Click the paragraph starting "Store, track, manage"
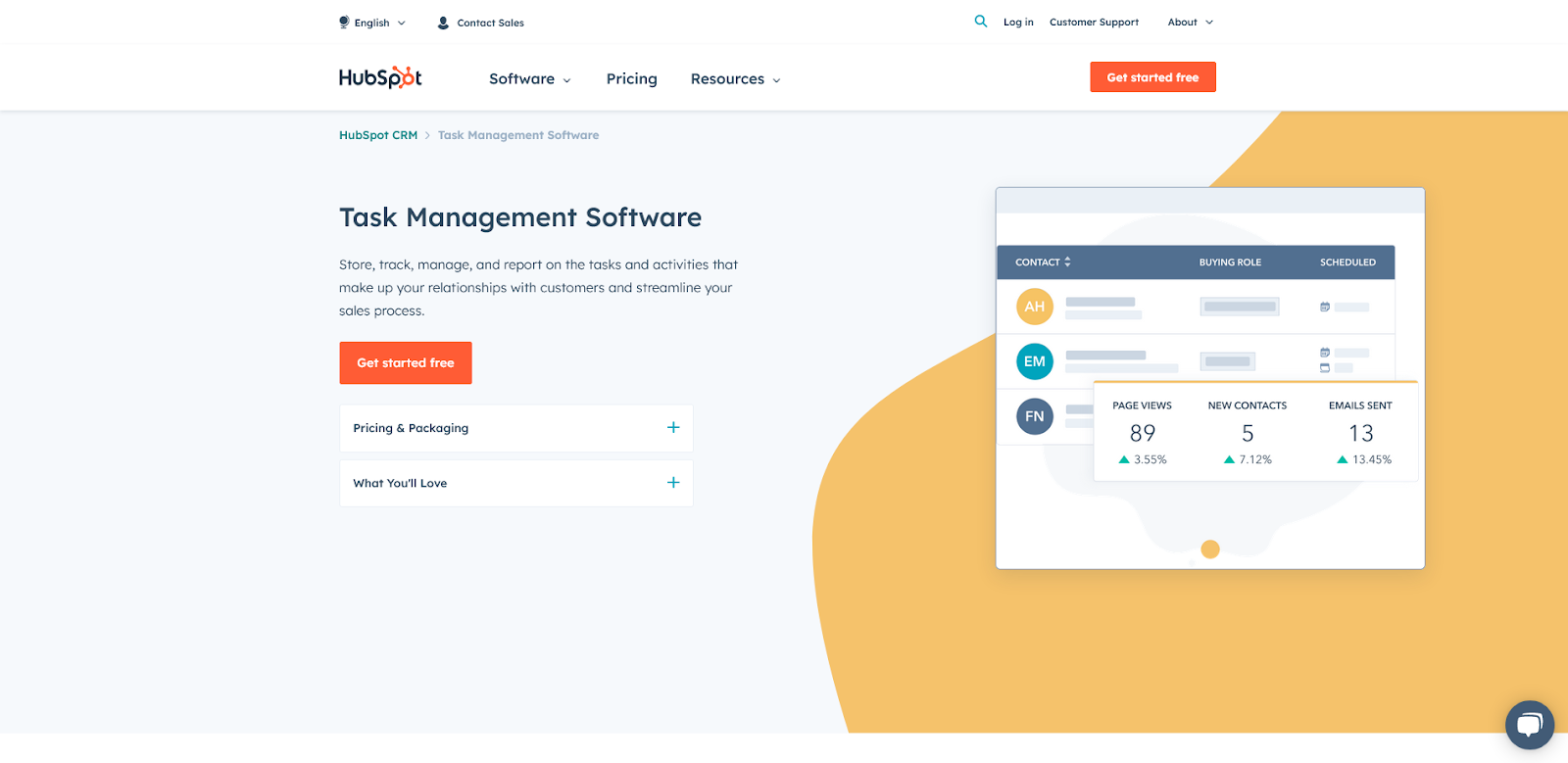 tap(539, 288)
